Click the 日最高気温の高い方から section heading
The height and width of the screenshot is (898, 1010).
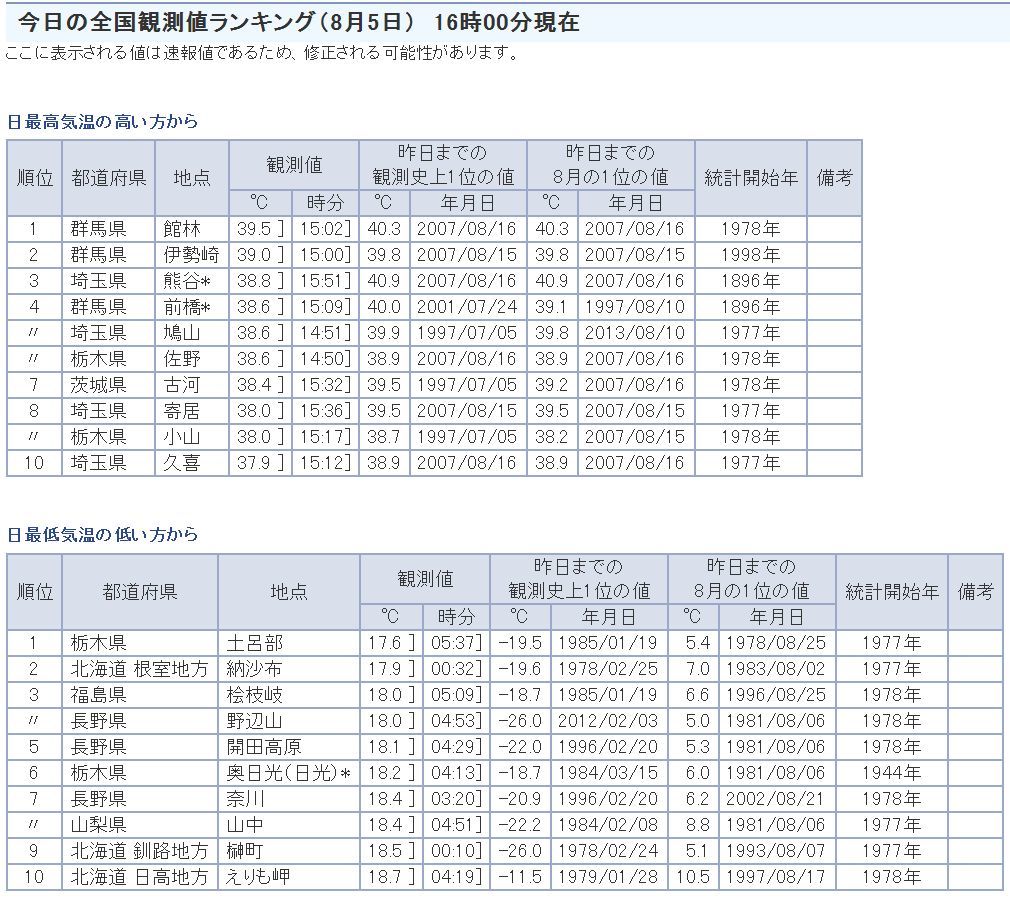click(103, 122)
